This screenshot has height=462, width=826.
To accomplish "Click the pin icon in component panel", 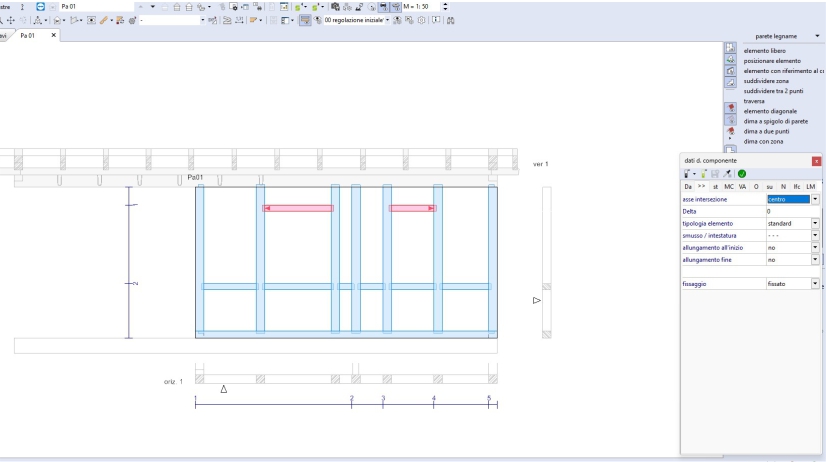I will pos(729,174).
